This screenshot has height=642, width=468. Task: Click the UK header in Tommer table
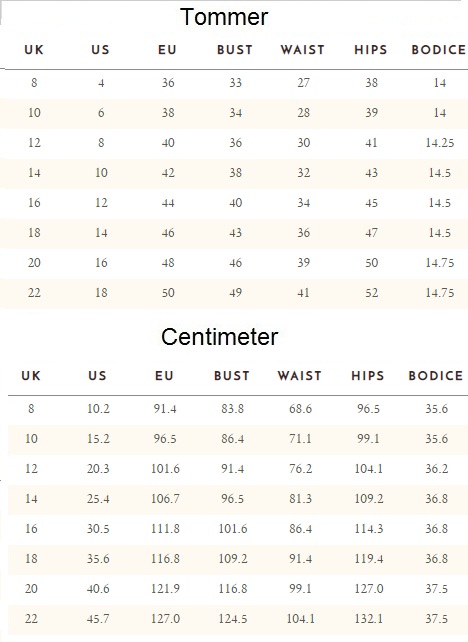pos(34,50)
